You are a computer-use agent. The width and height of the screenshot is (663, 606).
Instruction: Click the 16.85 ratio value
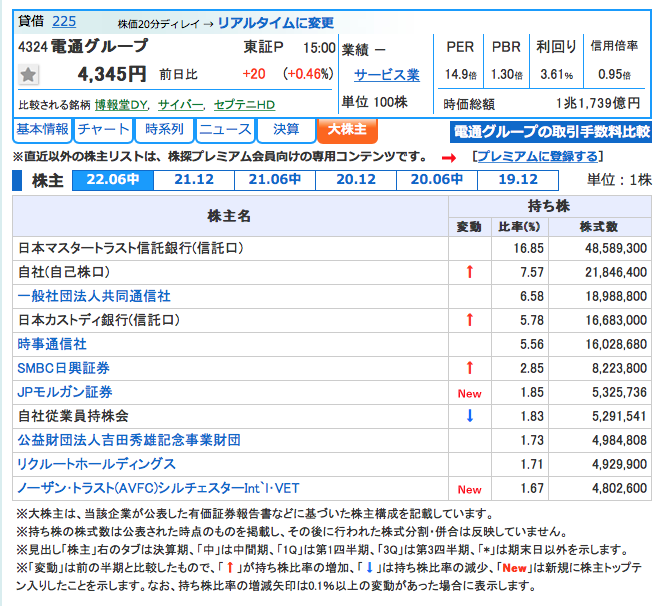click(528, 248)
